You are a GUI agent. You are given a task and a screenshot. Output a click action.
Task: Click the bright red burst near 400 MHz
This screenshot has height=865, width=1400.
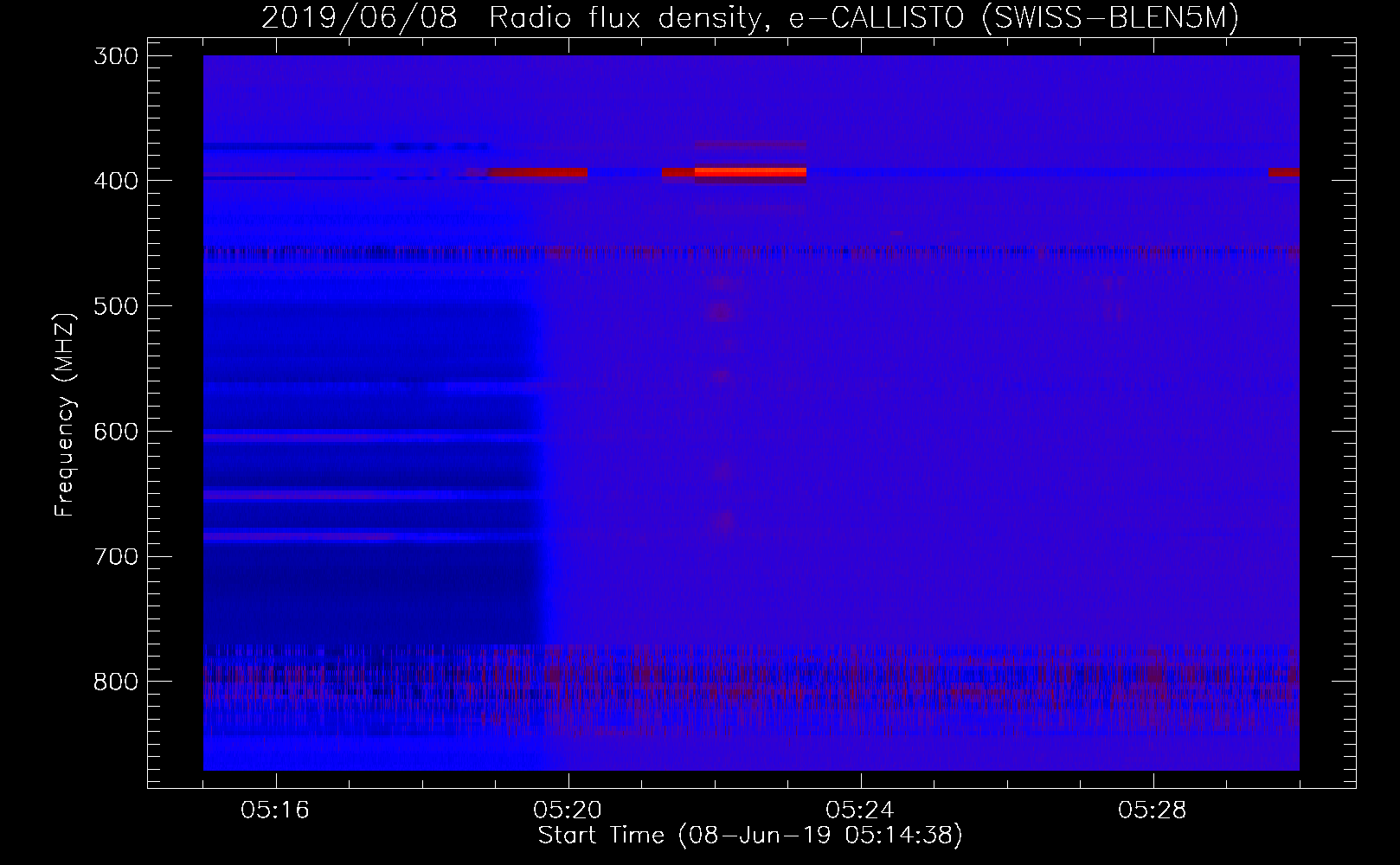tap(750, 172)
